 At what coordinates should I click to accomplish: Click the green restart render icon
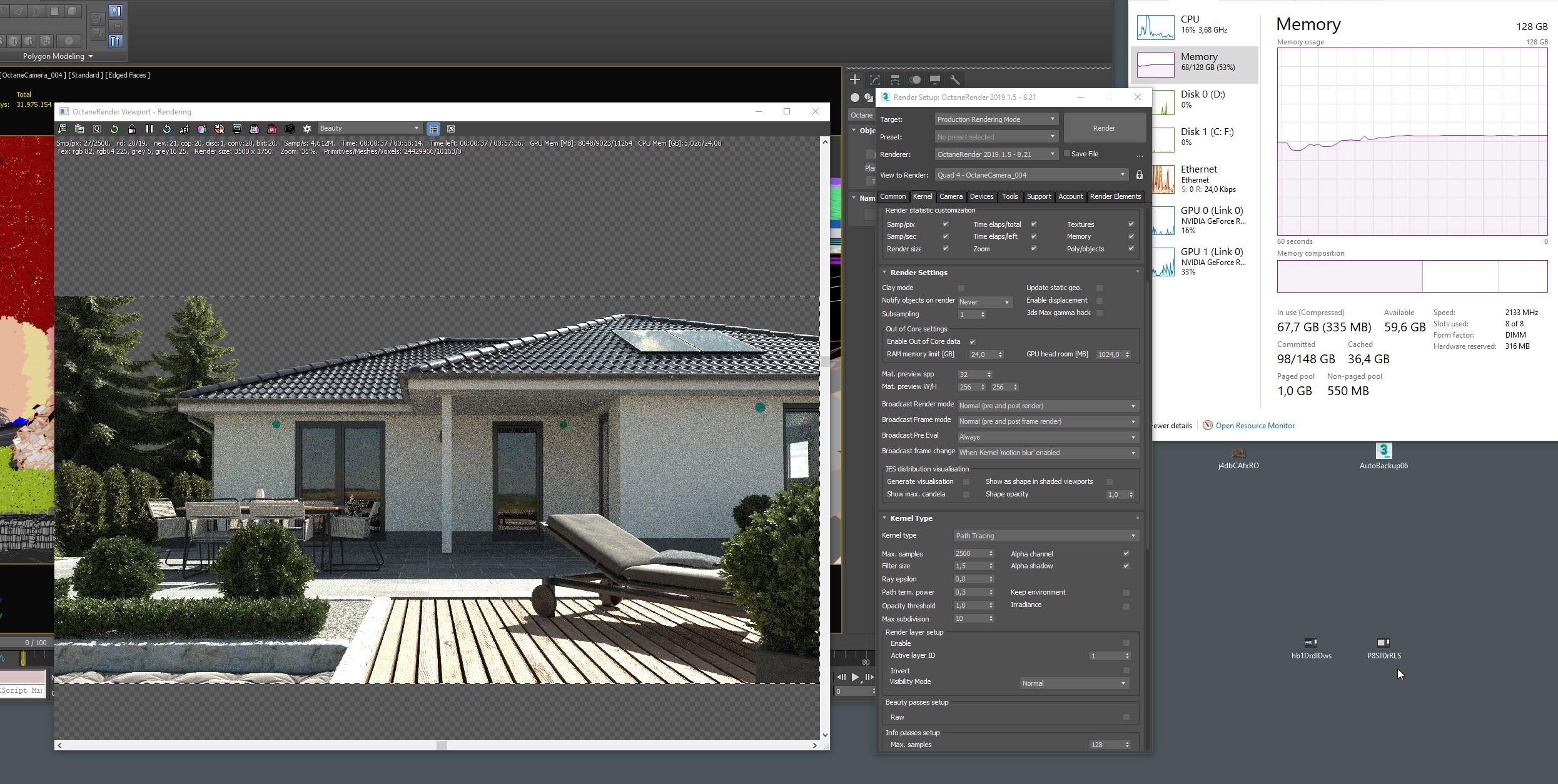[114, 129]
